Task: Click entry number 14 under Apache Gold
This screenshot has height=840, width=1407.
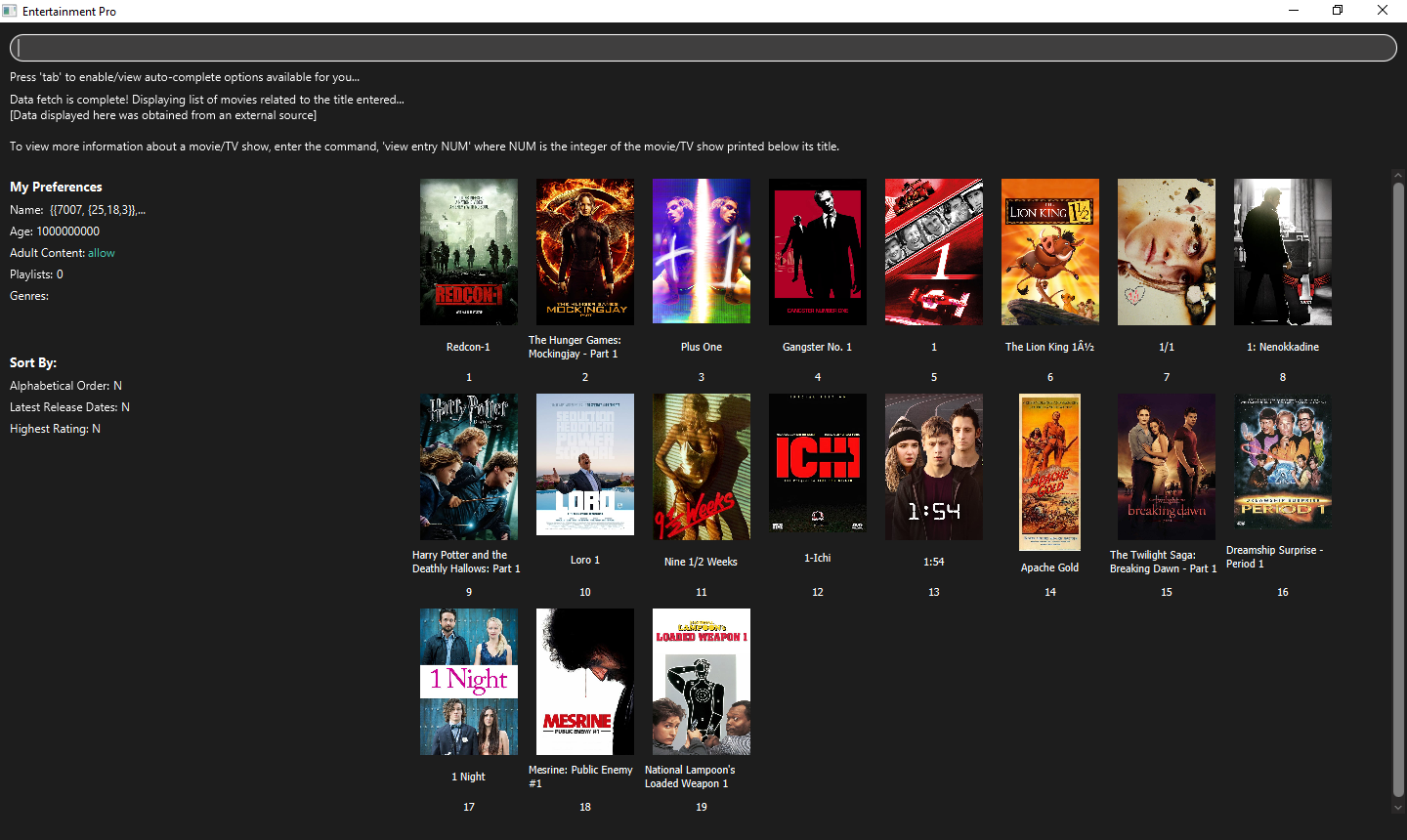Action: click(x=1050, y=592)
